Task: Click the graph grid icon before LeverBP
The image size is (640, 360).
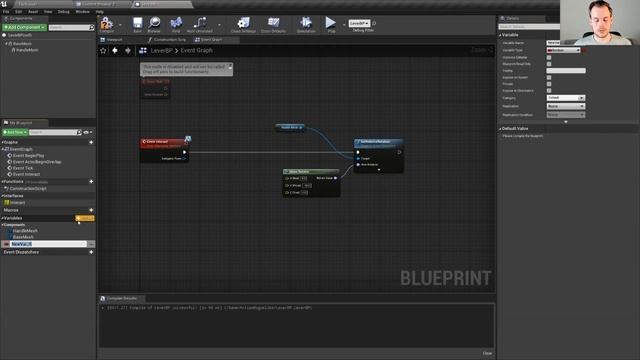Action: click(143, 50)
